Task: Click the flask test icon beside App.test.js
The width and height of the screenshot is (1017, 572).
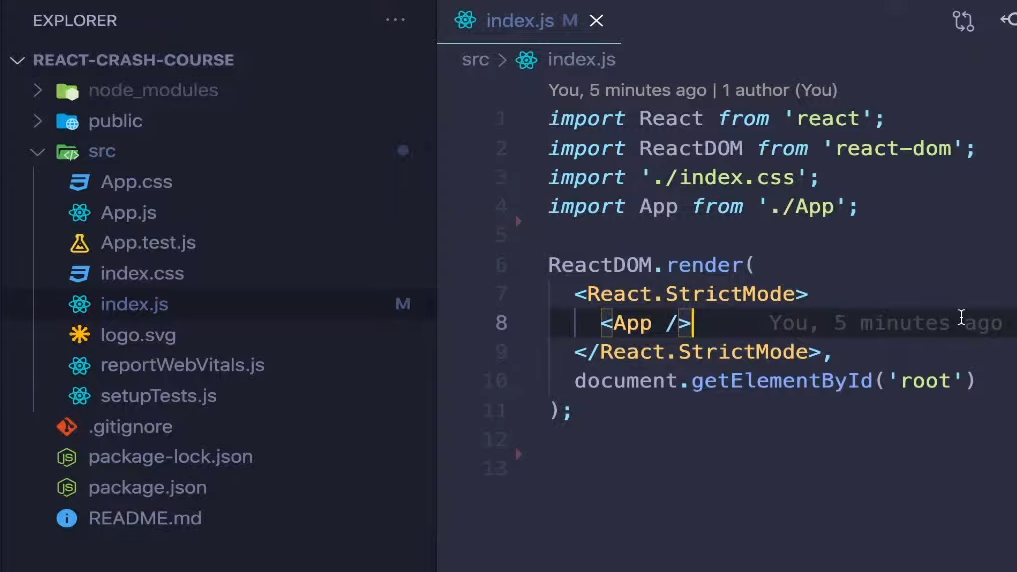Action: click(79, 243)
